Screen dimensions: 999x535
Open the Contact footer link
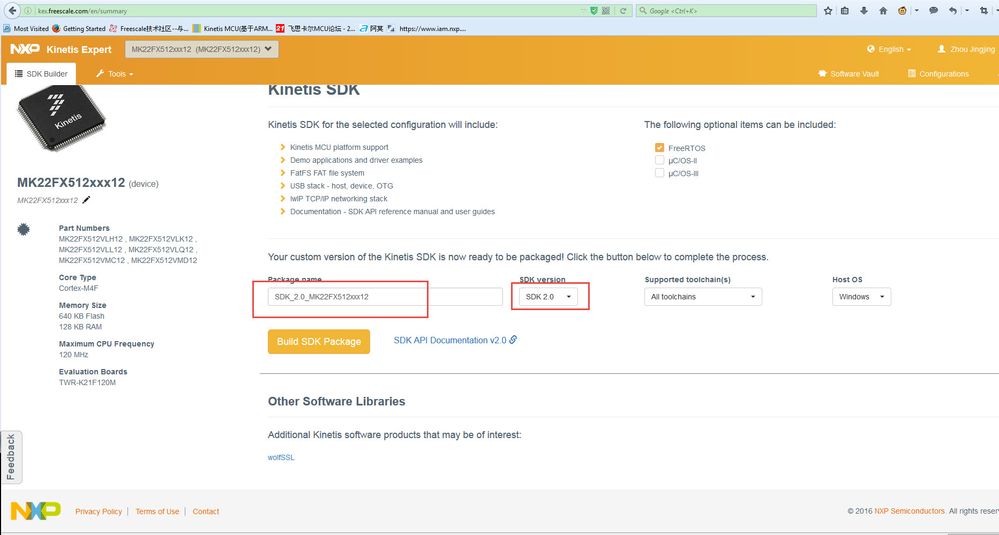pos(205,511)
